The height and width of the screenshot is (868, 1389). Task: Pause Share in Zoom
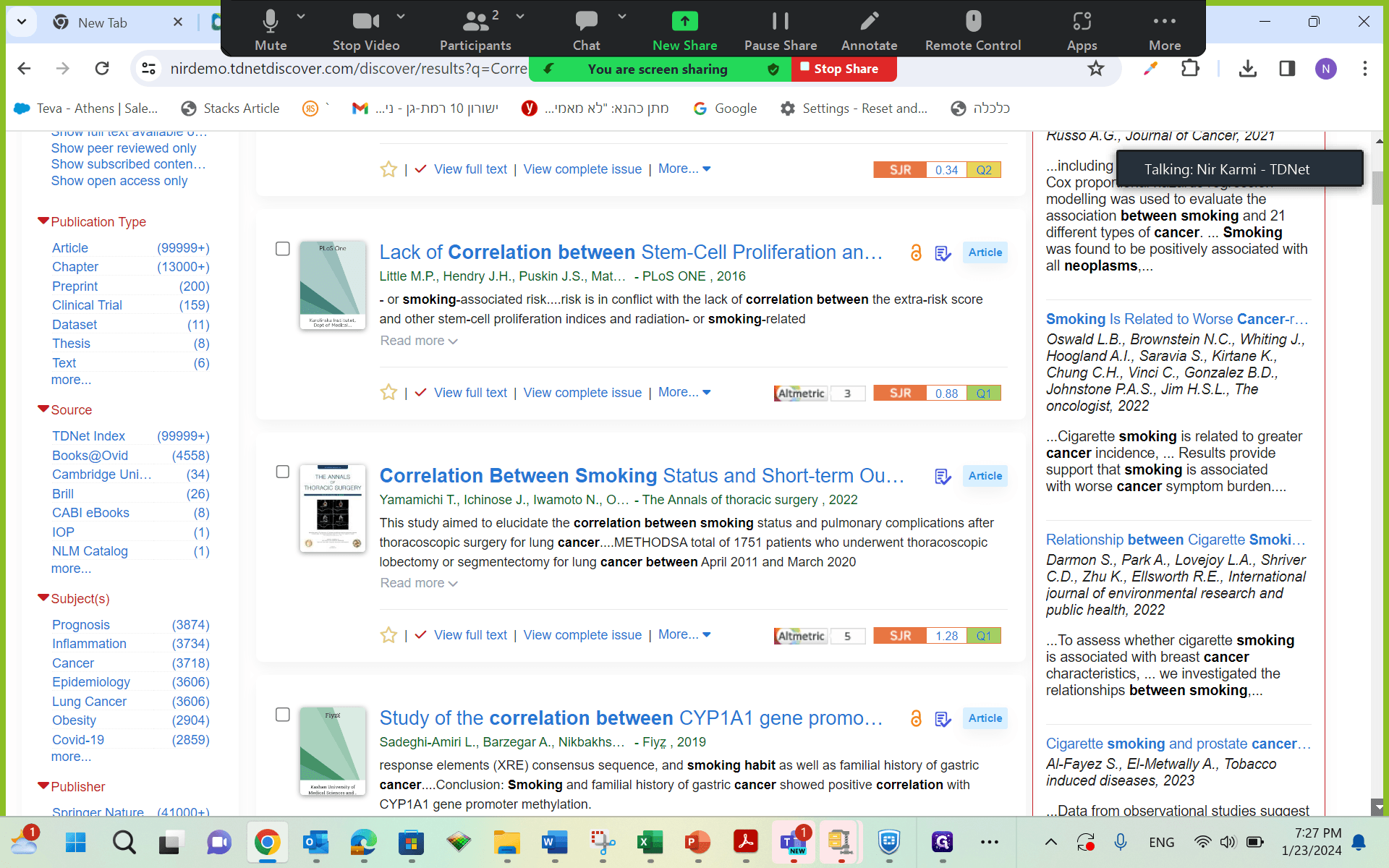tap(781, 30)
